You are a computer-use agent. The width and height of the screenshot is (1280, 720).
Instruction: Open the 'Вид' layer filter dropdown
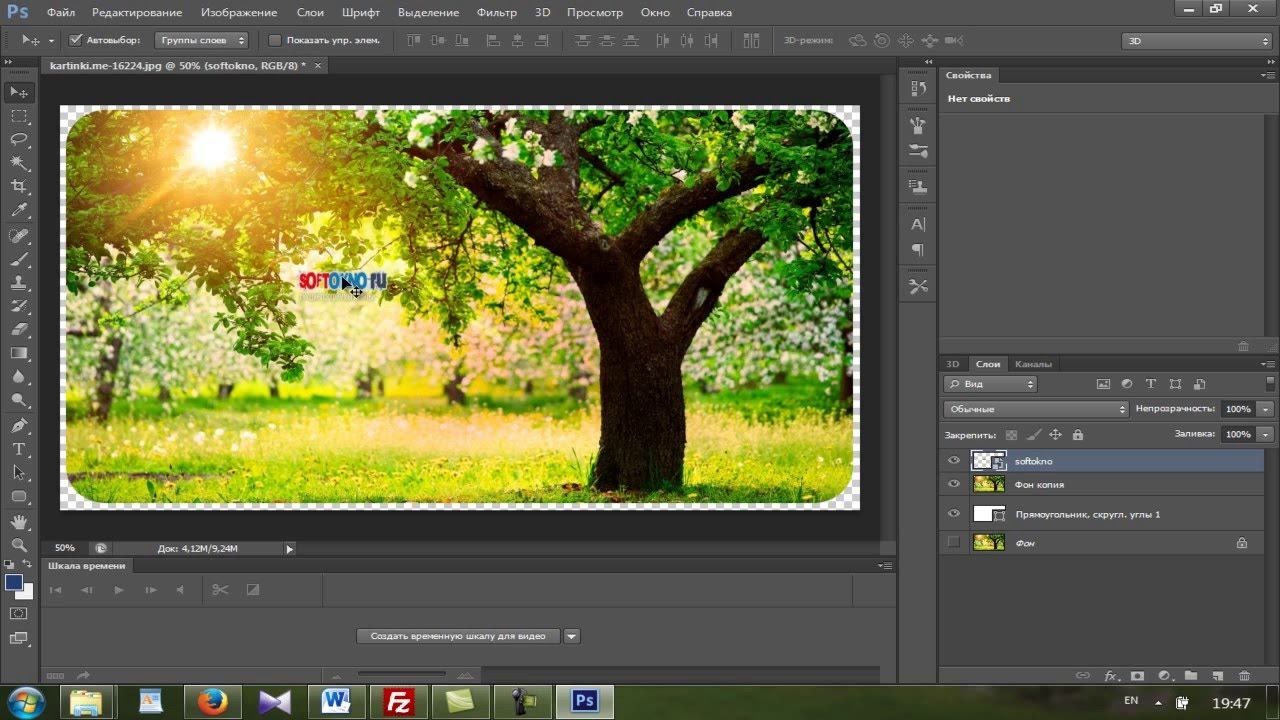(x=990, y=384)
